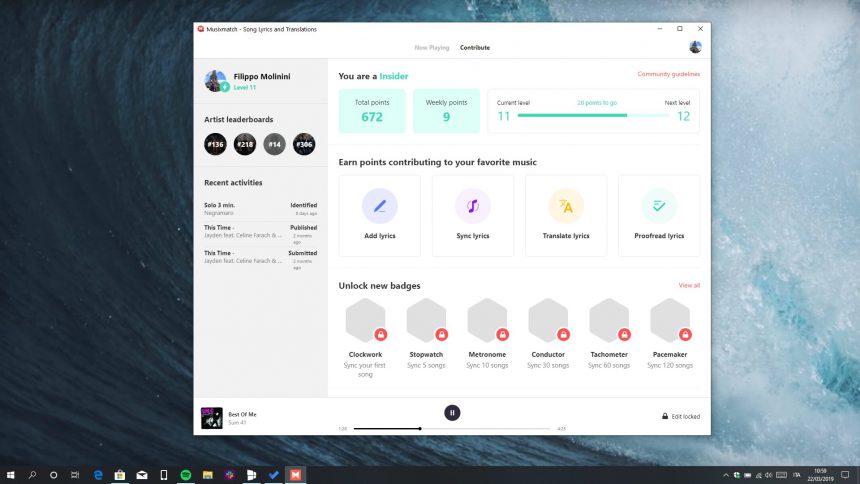Click the ITA language indicator in tray
This screenshot has width=860, height=484.
pyautogui.click(x=797, y=475)
